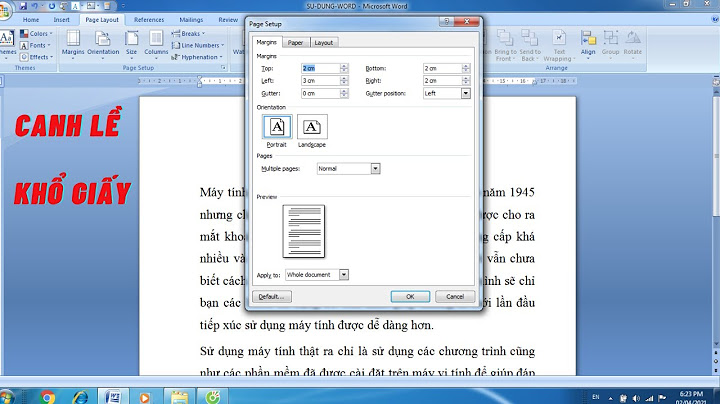Select Margins tab in Page Setup

click(x=266, y=42)
